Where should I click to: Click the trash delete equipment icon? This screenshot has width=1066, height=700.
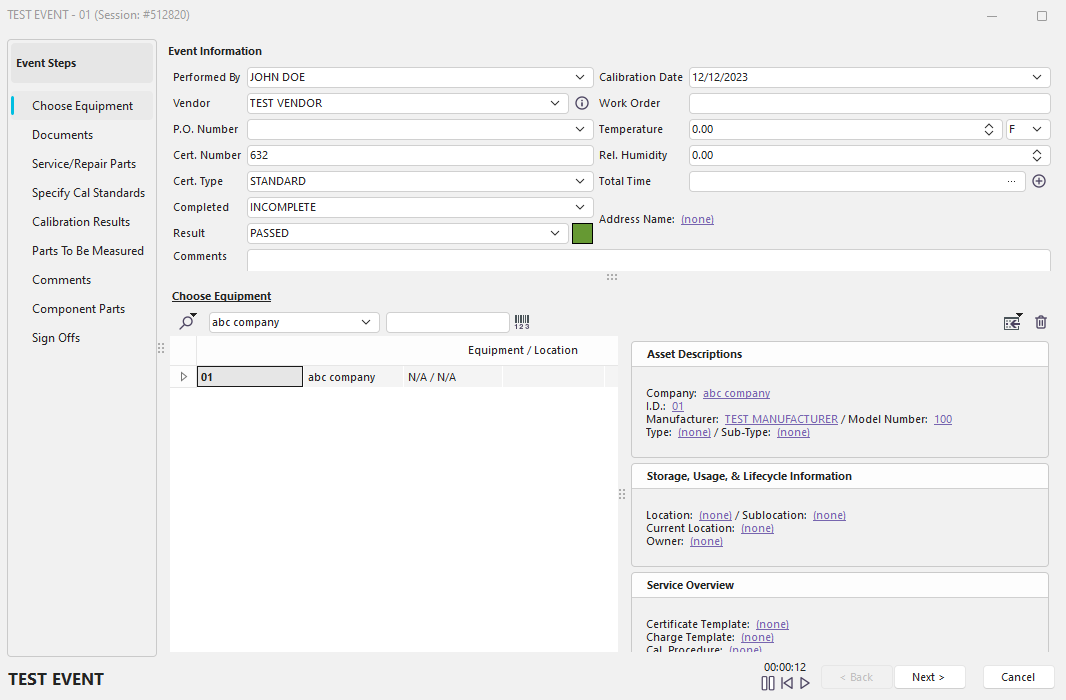pyautogui.click(x=1041, y=322)
